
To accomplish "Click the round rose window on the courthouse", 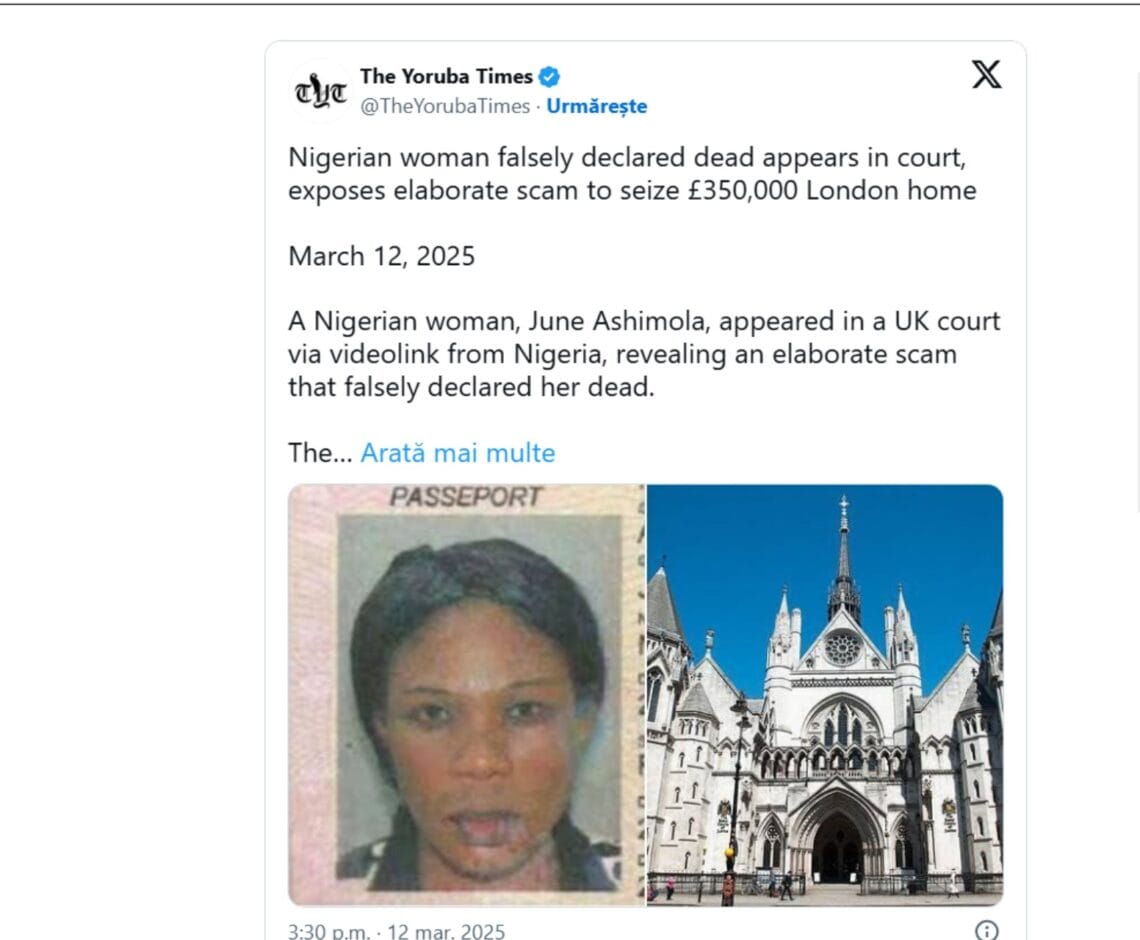I will tap(842, 647).
